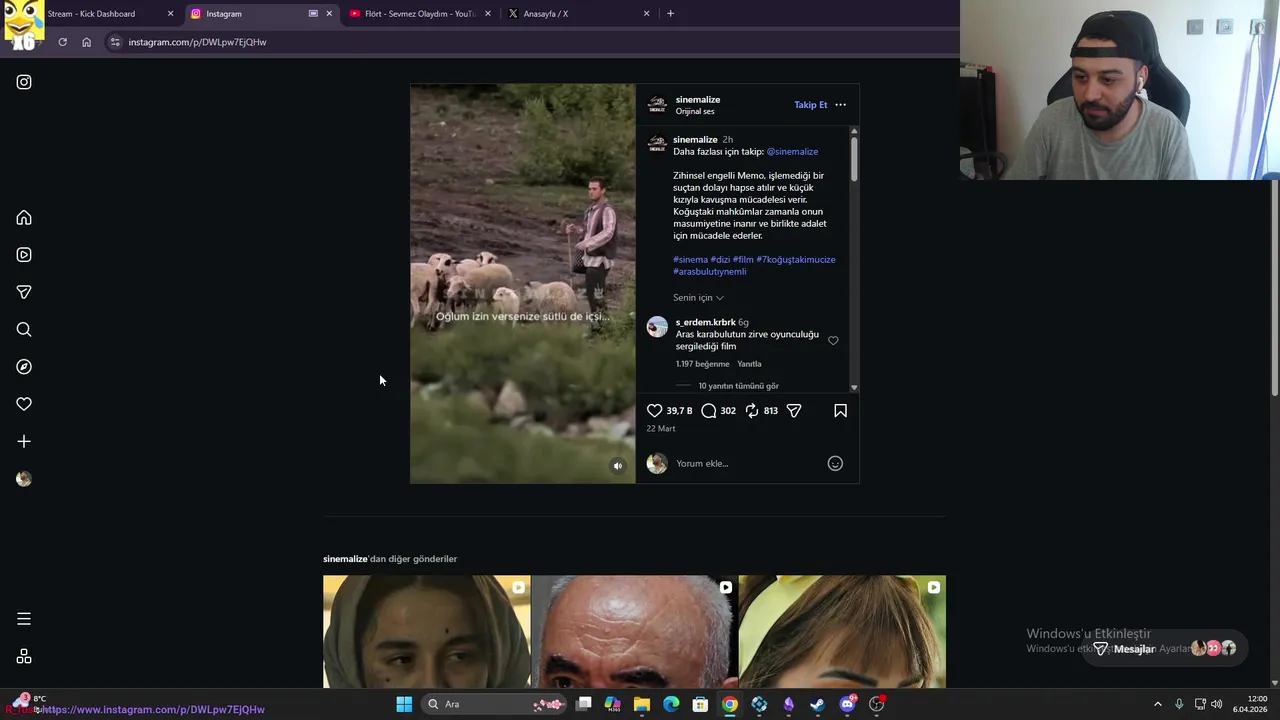1280x720 pixels.
Task: Open #arasbulutıynemli hashtag
Action: [x=710, y=272]
